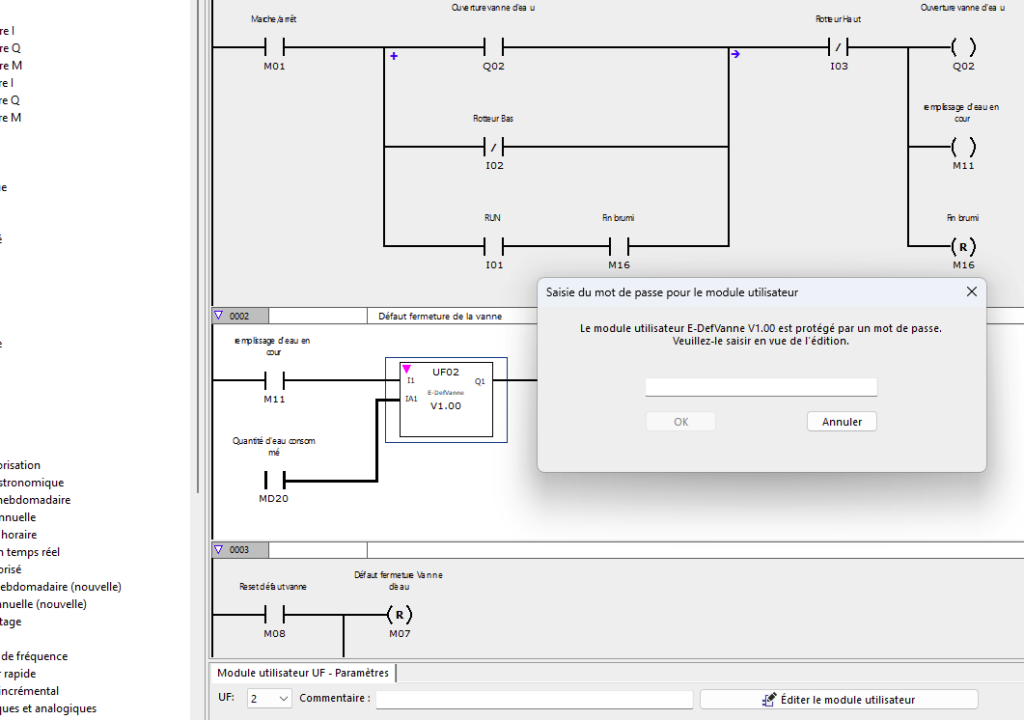Select the UF02 E-DefVanne block
The height and width of the screenshot is (720, 1024).
446,399
